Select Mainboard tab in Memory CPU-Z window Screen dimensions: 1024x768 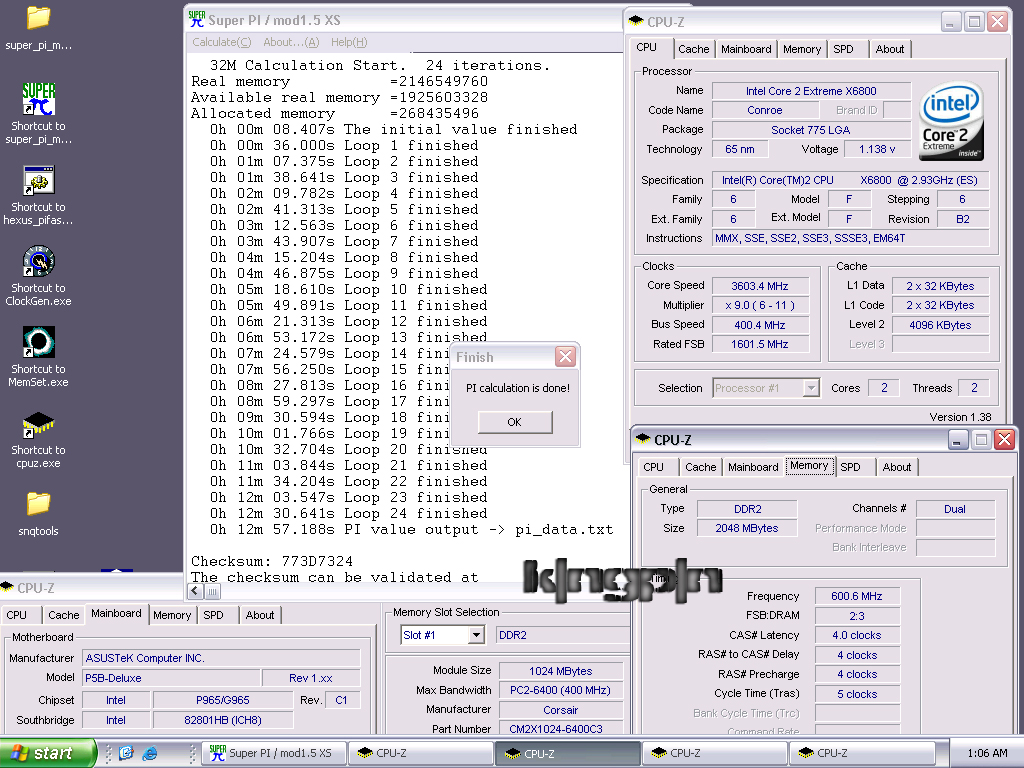tap(753, 467)
